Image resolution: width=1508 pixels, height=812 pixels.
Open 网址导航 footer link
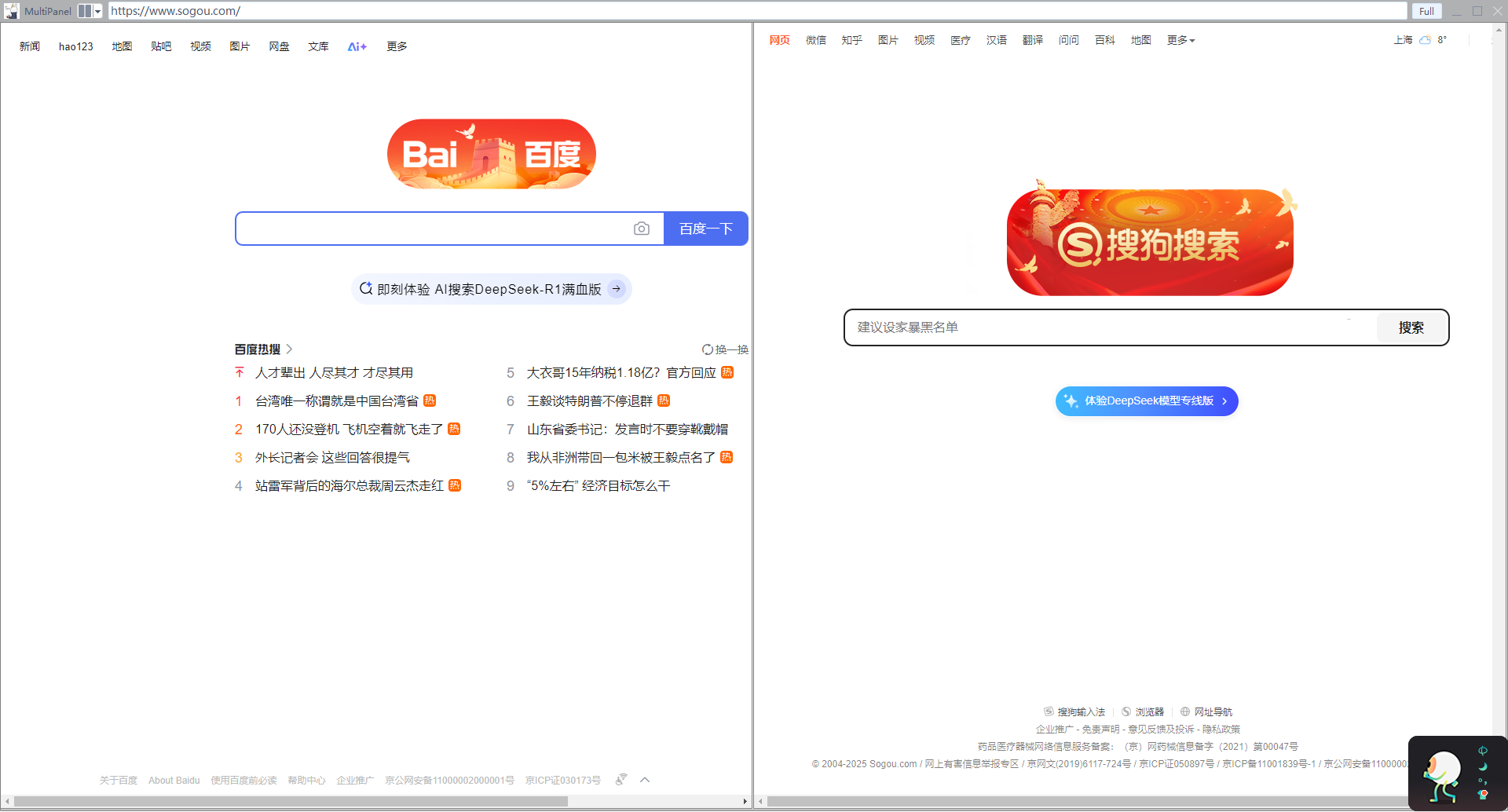pos(1206,711)
